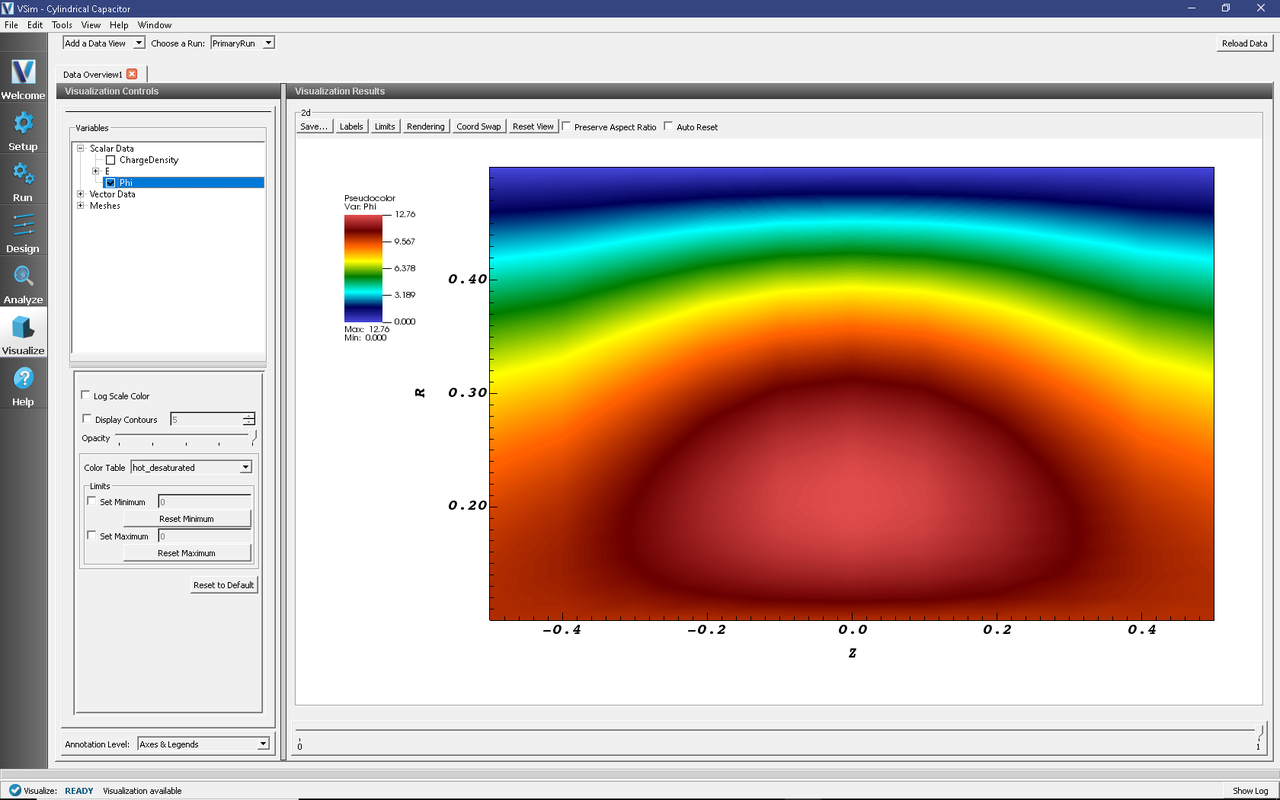
Task: Open the Window menu
Action: [155, 25]
